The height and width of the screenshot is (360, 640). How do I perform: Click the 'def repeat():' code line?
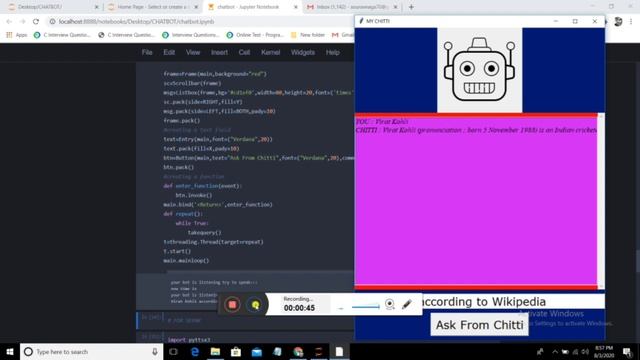tap(183, 214)
